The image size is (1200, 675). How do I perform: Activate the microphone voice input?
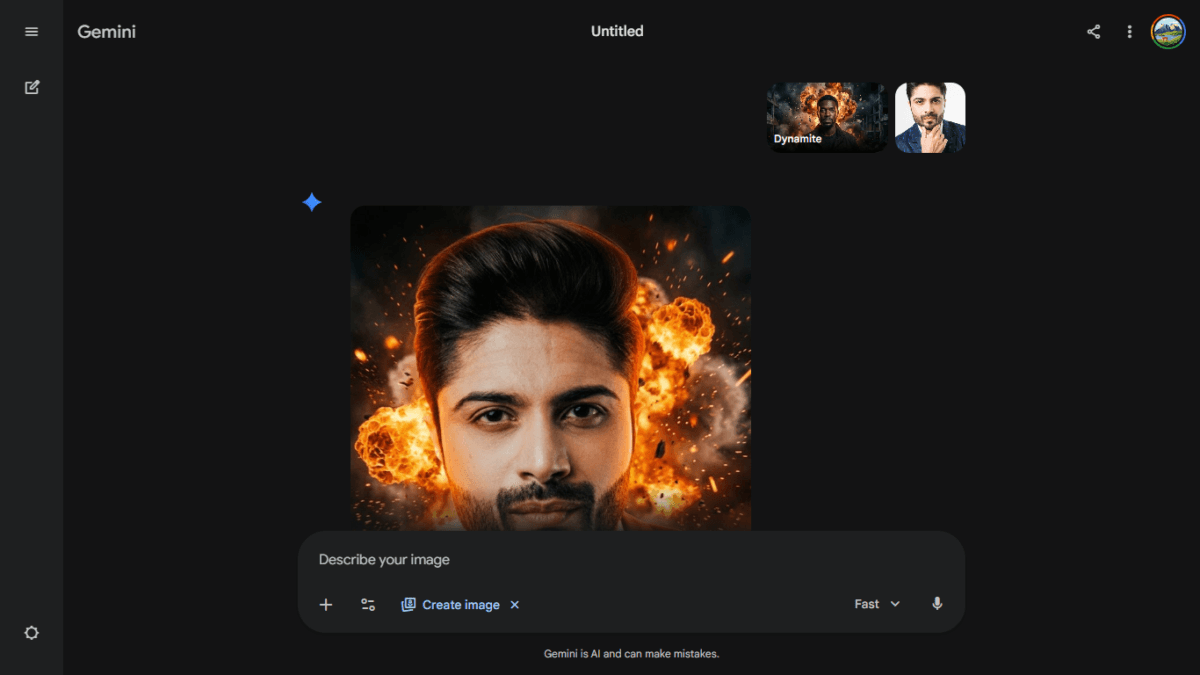coord(937,604)
